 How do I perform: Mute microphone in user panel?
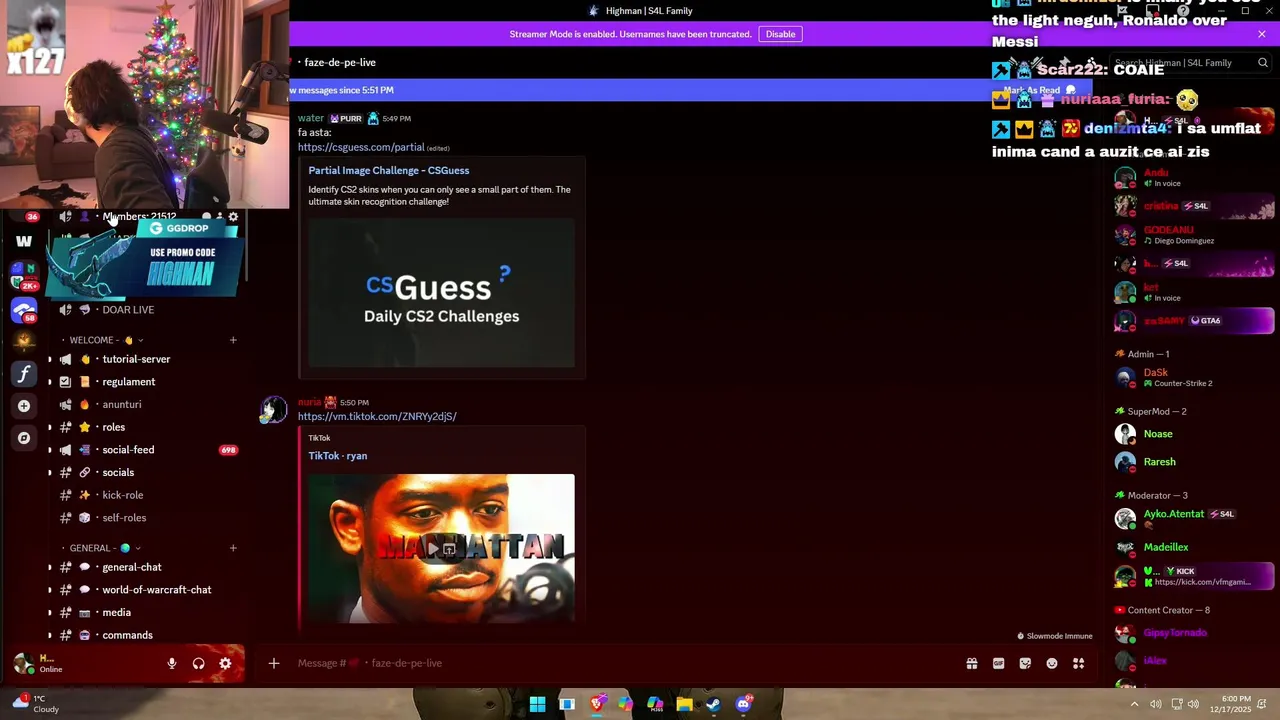[172, 663]
